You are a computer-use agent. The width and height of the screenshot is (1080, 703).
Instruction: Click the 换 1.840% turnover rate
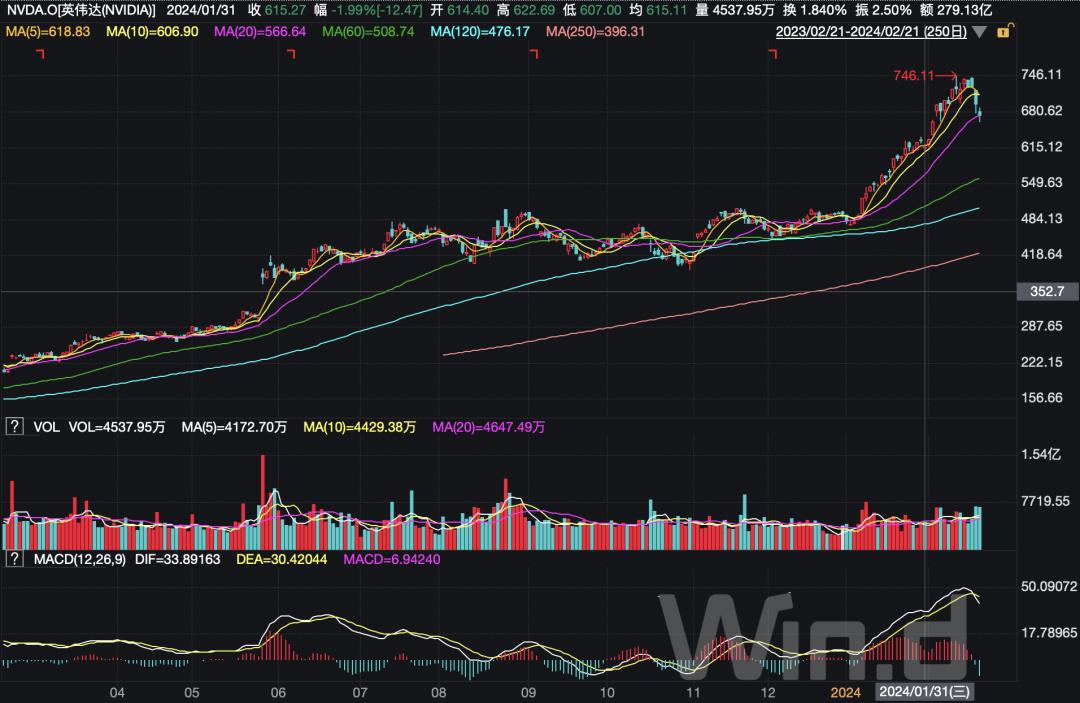(815, 10)
